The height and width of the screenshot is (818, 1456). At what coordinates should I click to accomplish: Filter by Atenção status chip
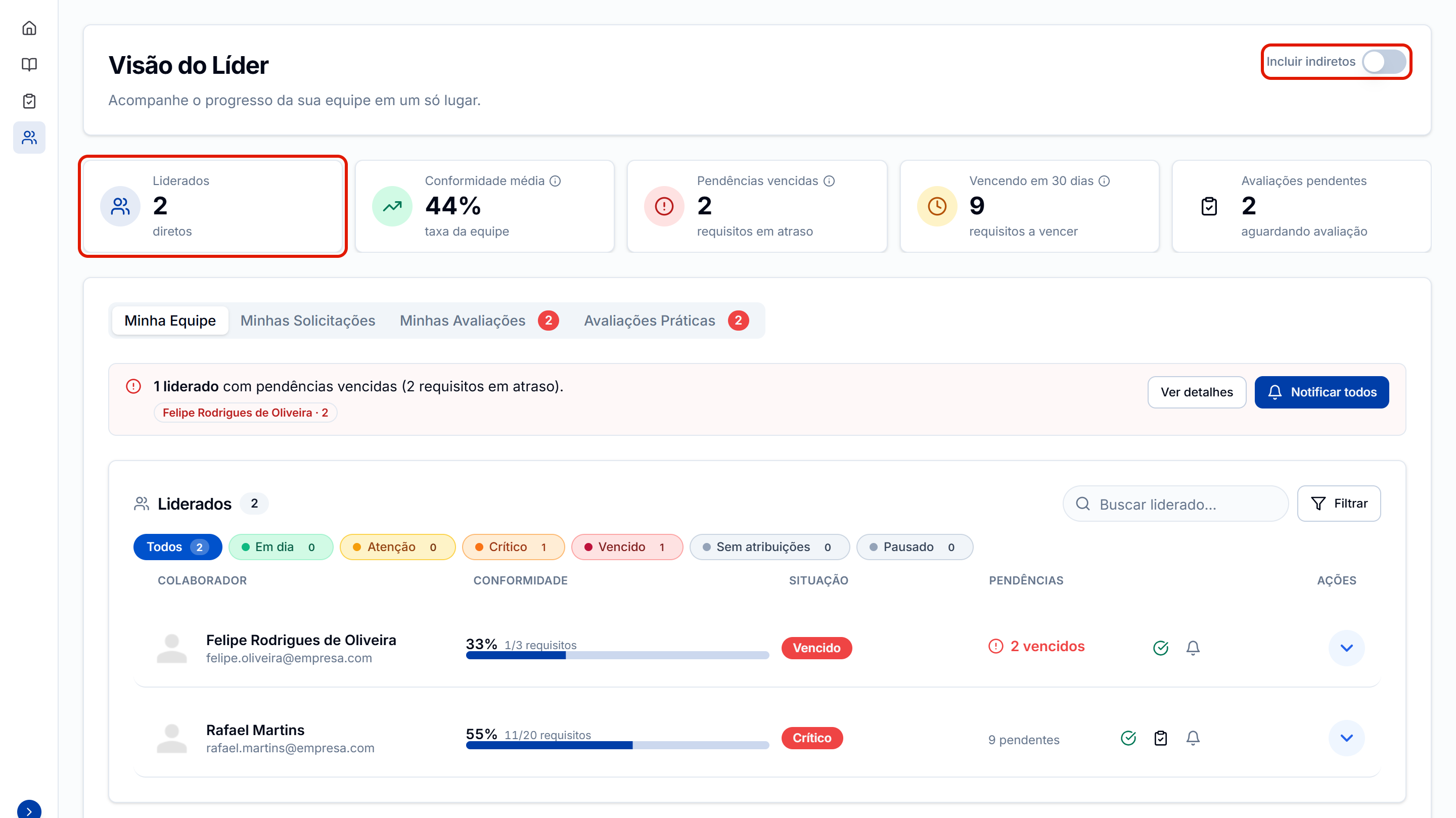[x=397, y=547]
